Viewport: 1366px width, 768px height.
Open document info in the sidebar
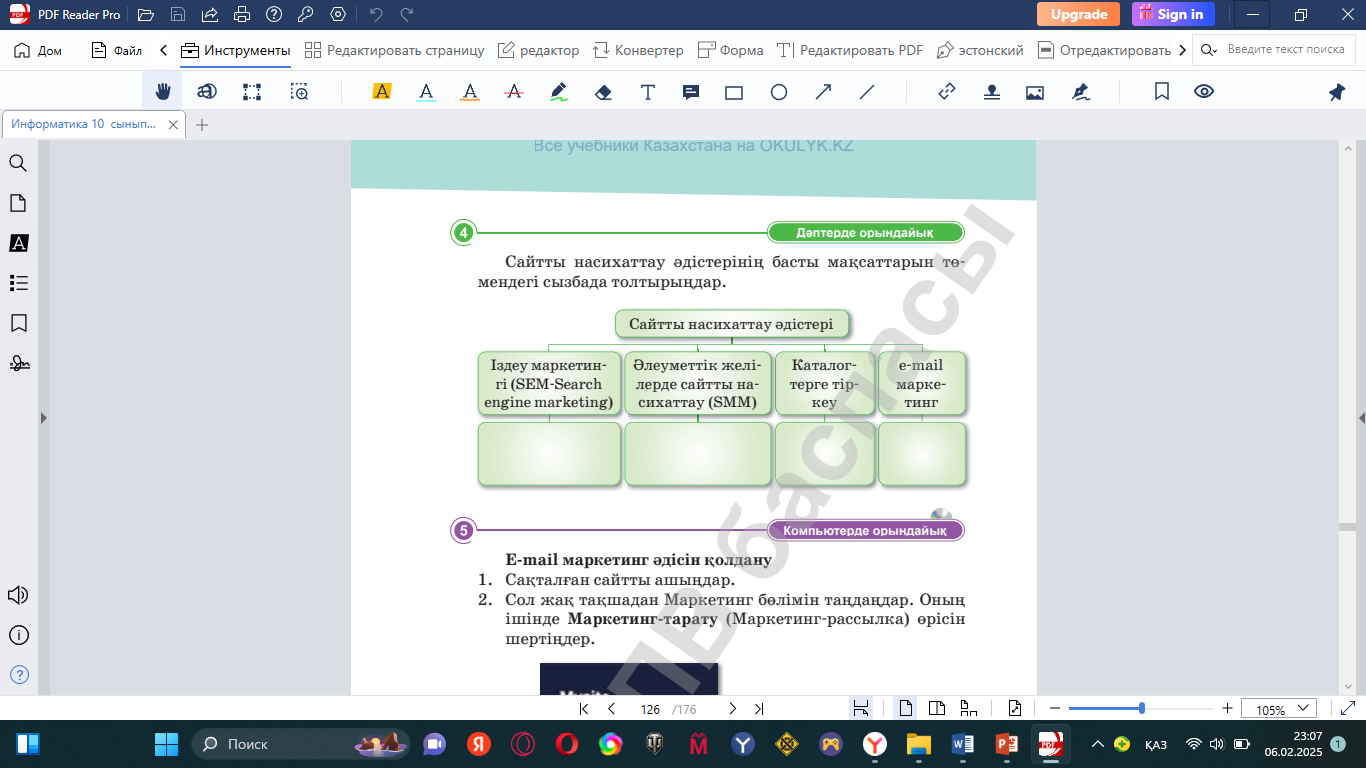[x=18, y=635]
